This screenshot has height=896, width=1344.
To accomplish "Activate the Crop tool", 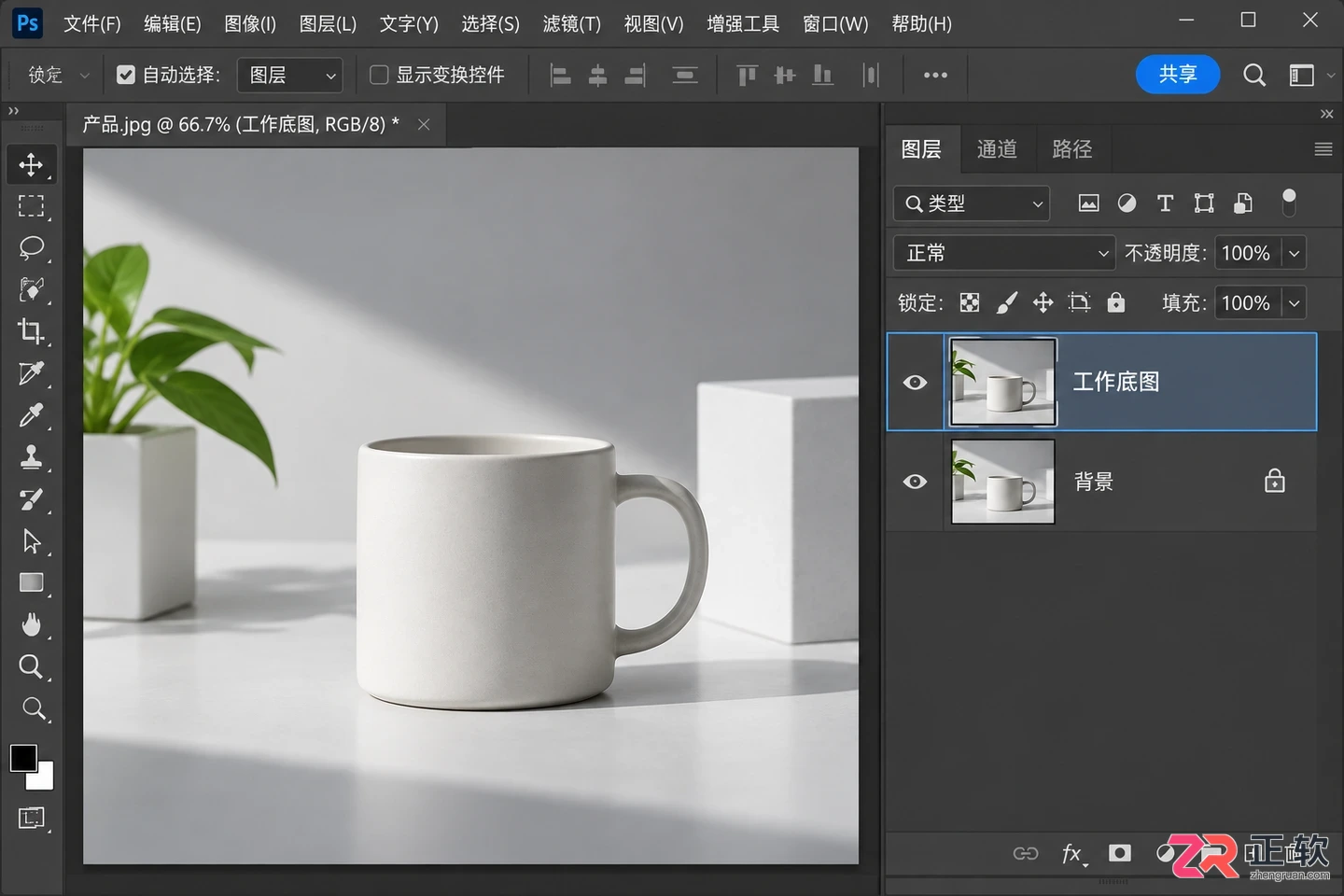I will click(x=31, y=330).
